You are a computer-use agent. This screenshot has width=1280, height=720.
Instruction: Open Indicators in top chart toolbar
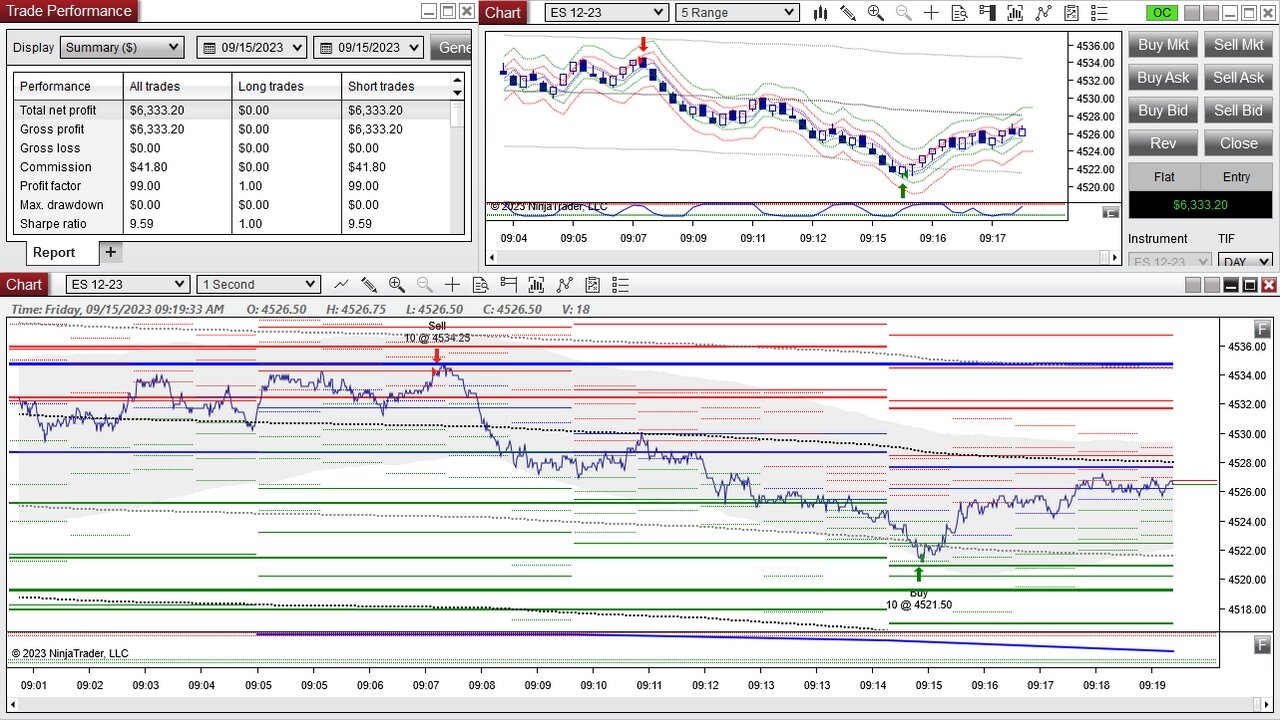coord(1044,13)
